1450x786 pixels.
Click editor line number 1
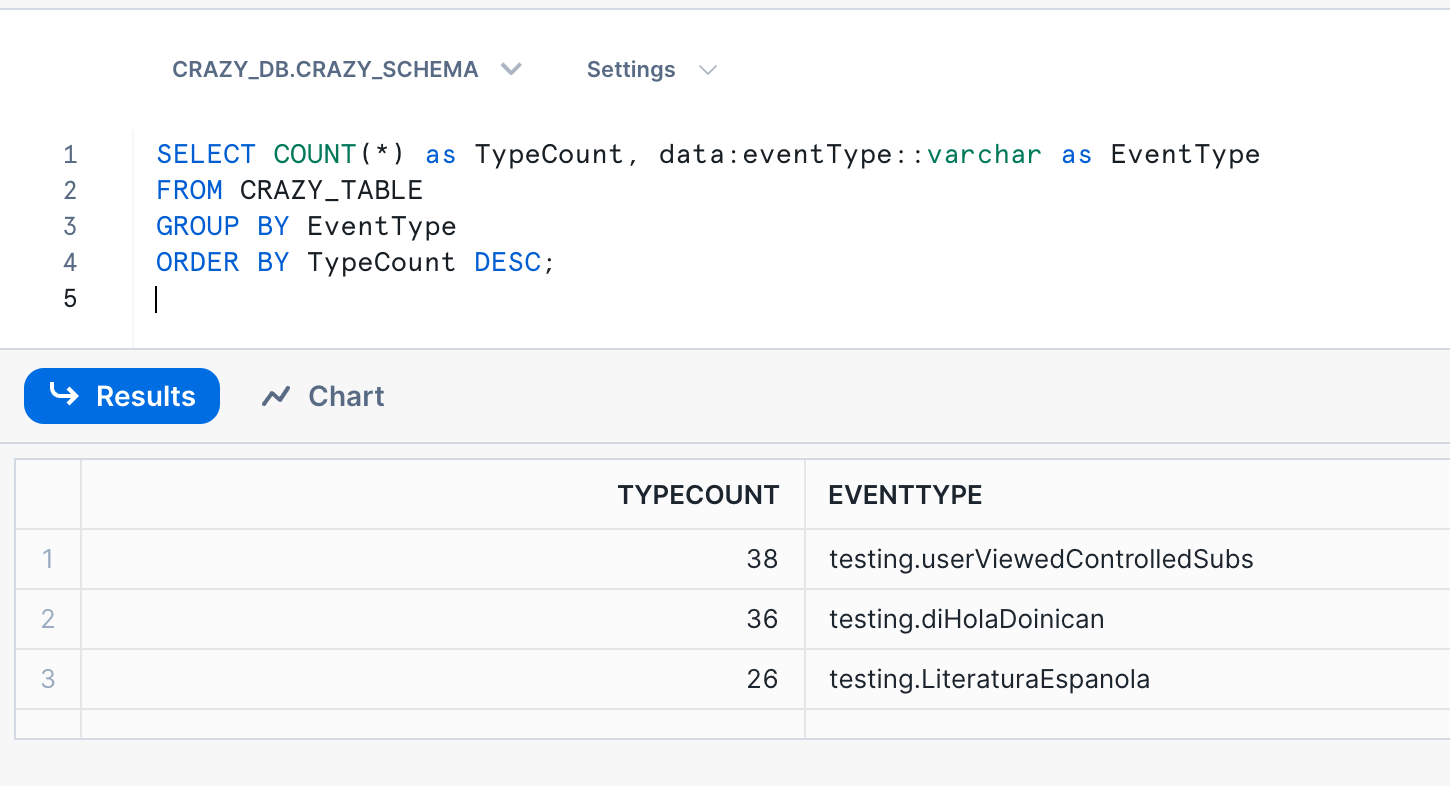[70, 155]
